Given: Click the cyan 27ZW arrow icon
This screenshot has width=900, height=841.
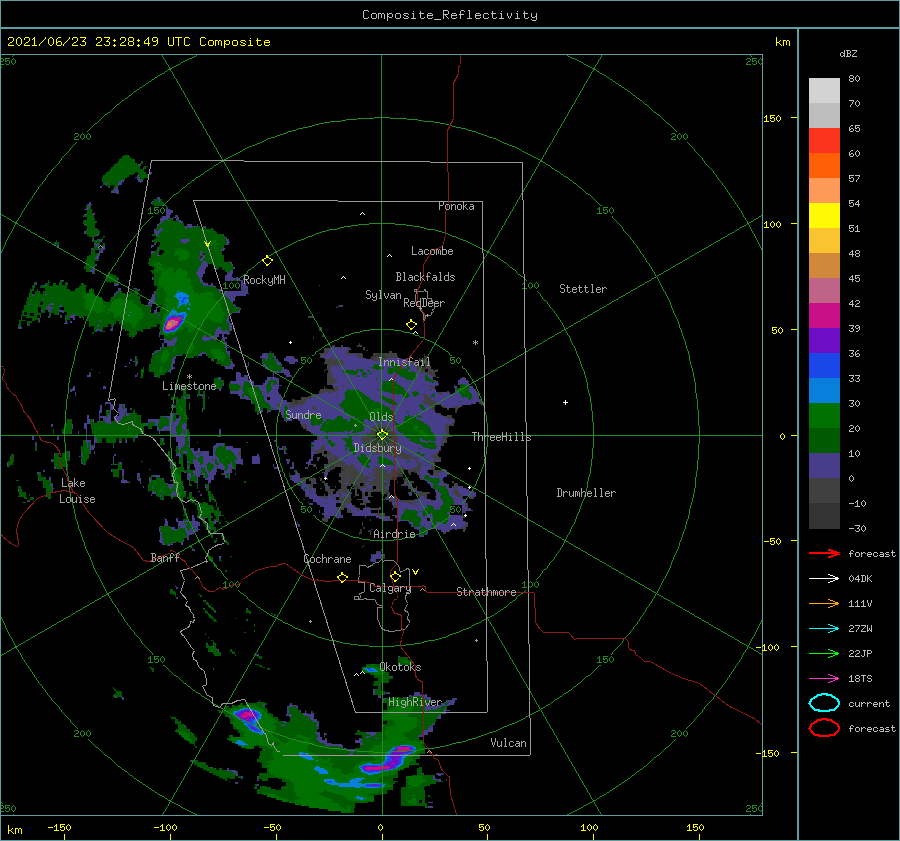Looking at the screenshot, I should (824, 629).
